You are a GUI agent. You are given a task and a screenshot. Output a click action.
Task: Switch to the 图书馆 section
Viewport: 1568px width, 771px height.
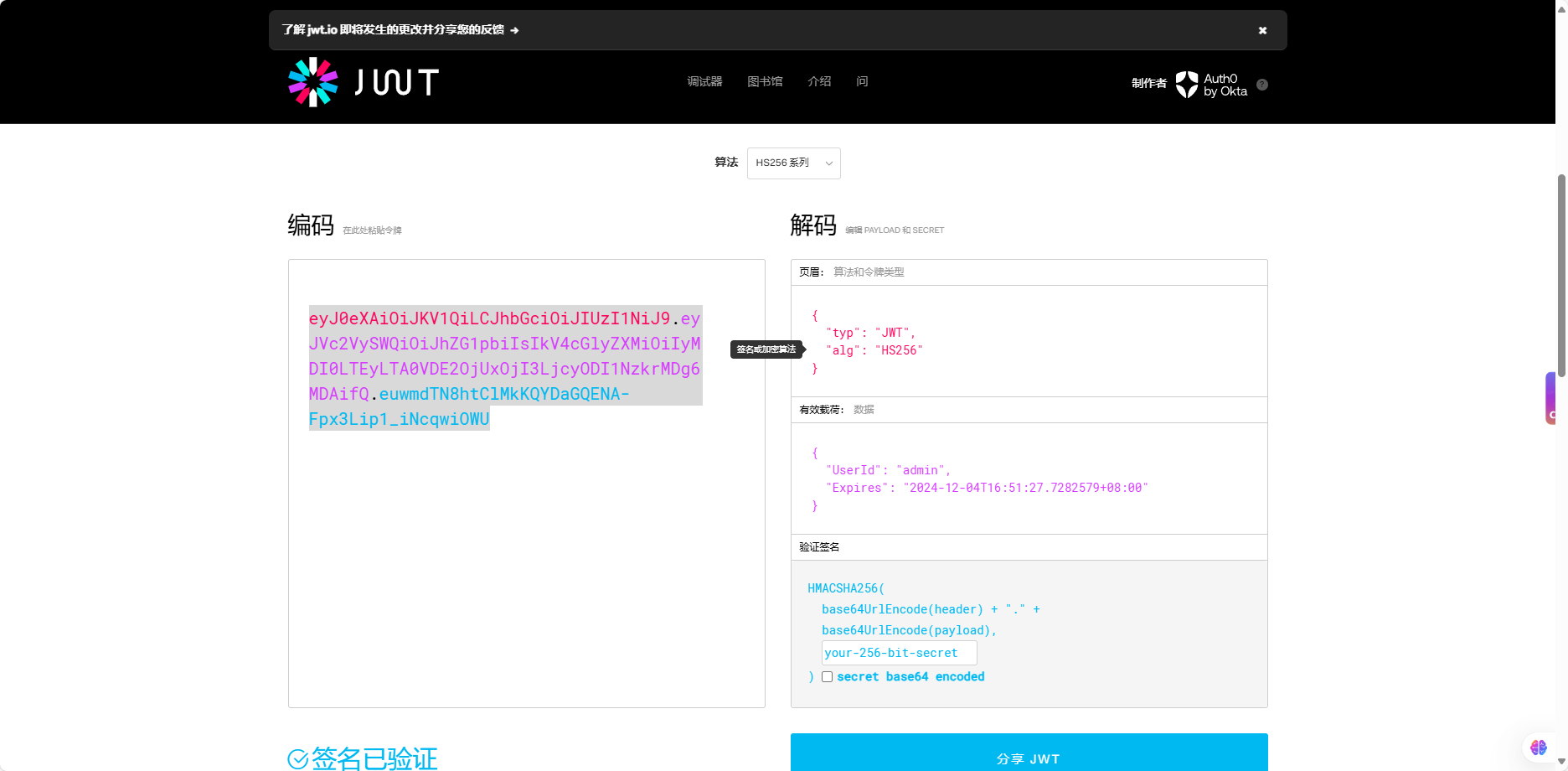764,81
